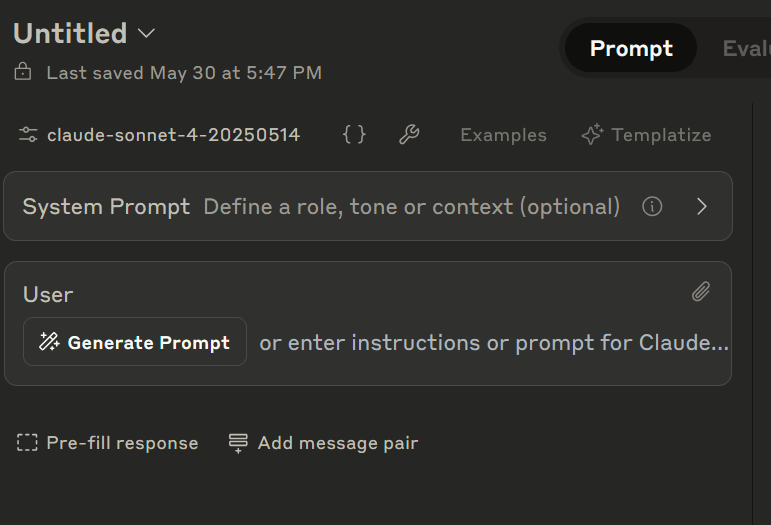Screen dimensions: 771x525
Task: Switch to the Evaluate tab
Action: (x=745, y=48)
